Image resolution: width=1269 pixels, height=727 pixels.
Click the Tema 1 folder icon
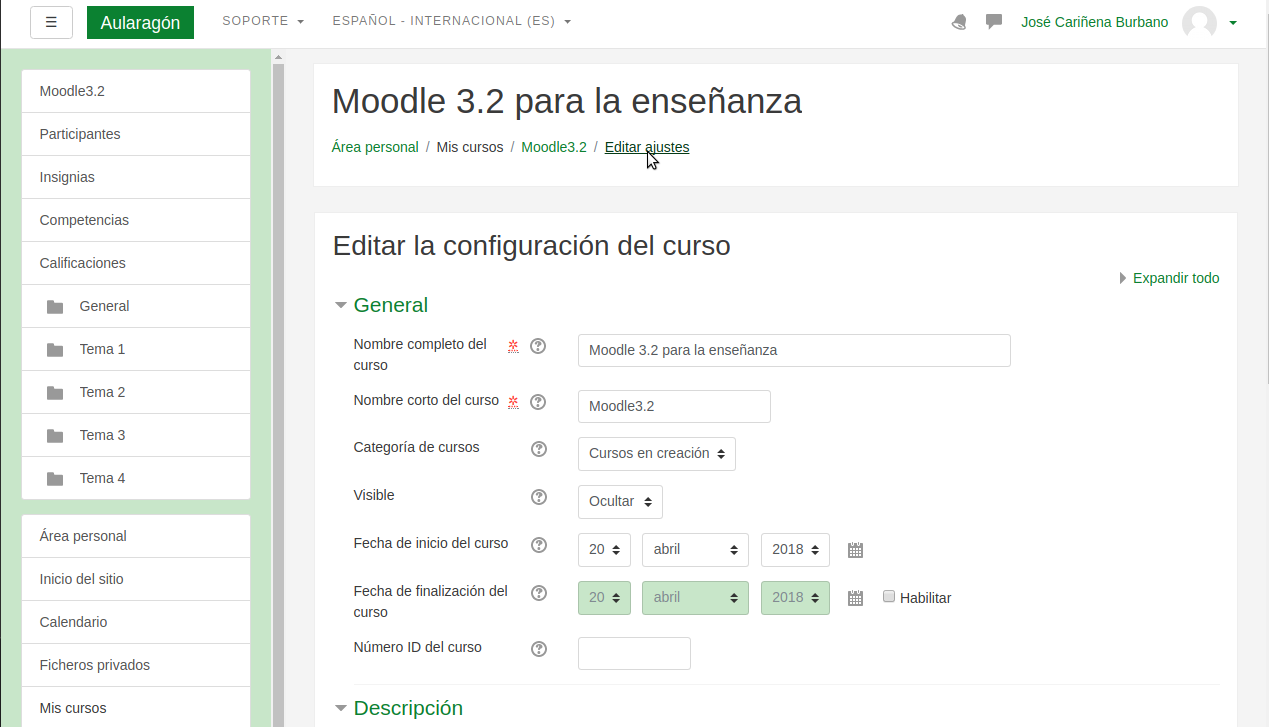tap(55, 350)
